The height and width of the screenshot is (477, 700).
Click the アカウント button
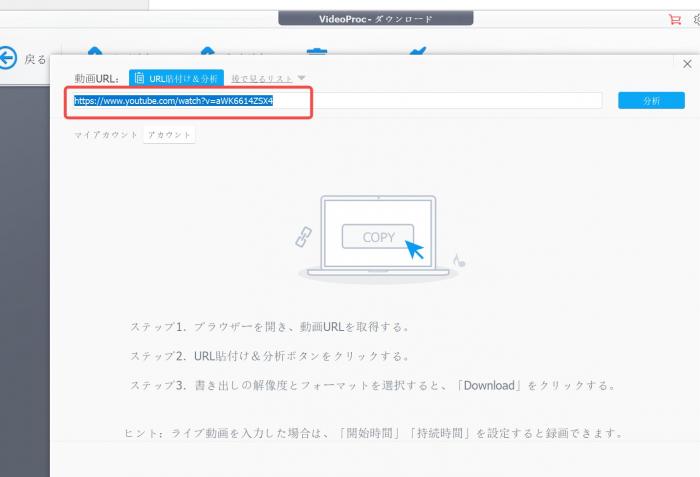169,135
